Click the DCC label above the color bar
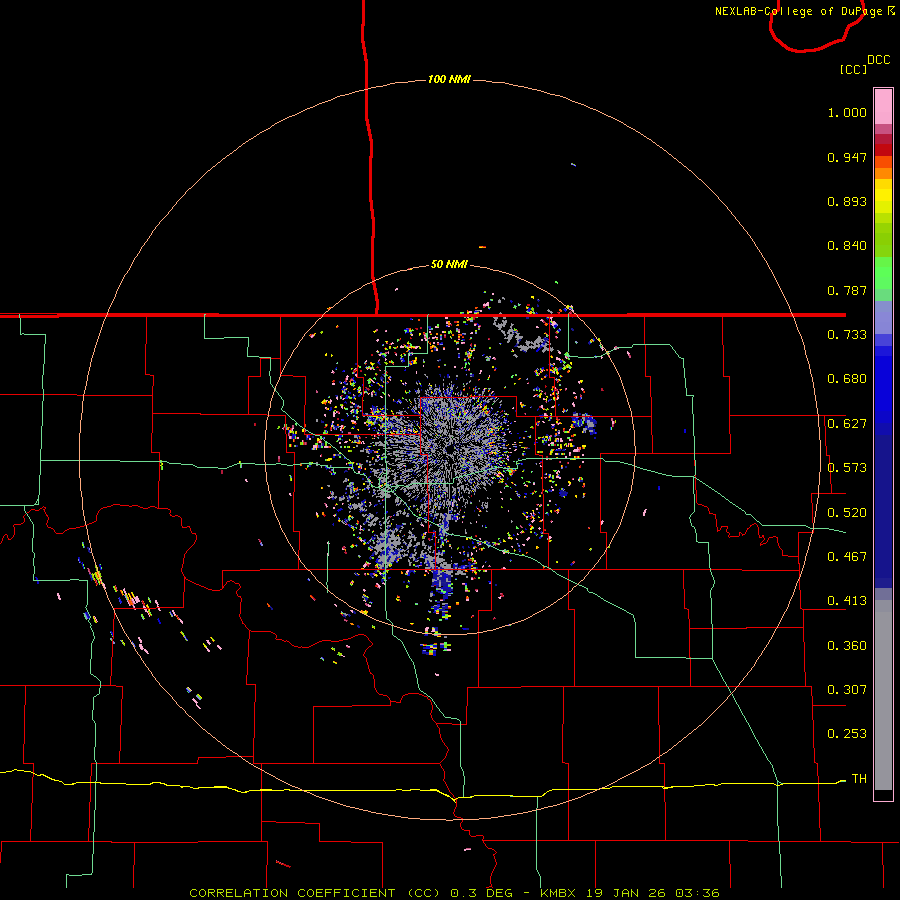This screenshot has width=900, height=900. tap(879, 60)
